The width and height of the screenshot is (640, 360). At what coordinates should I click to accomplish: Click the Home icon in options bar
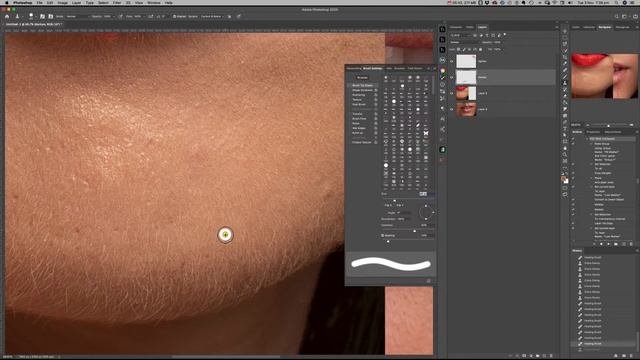click(7, 16)
